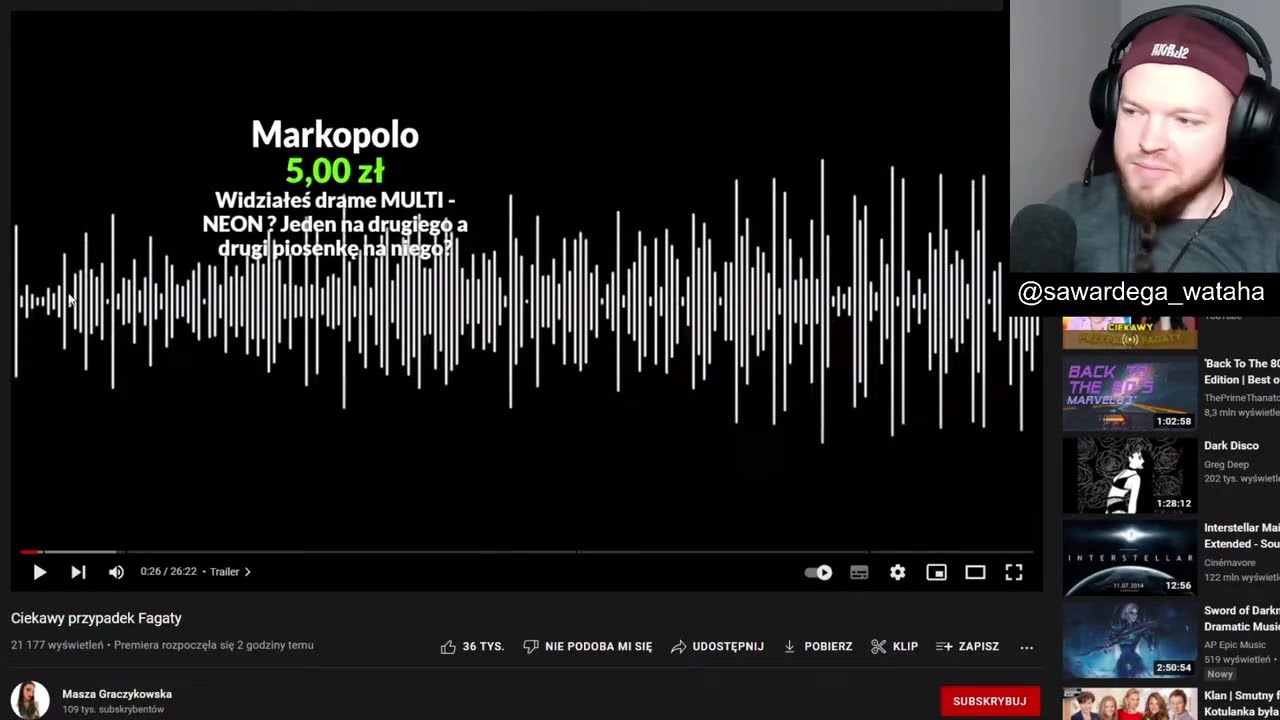Play the video with the play button

(x=39, y=572)
